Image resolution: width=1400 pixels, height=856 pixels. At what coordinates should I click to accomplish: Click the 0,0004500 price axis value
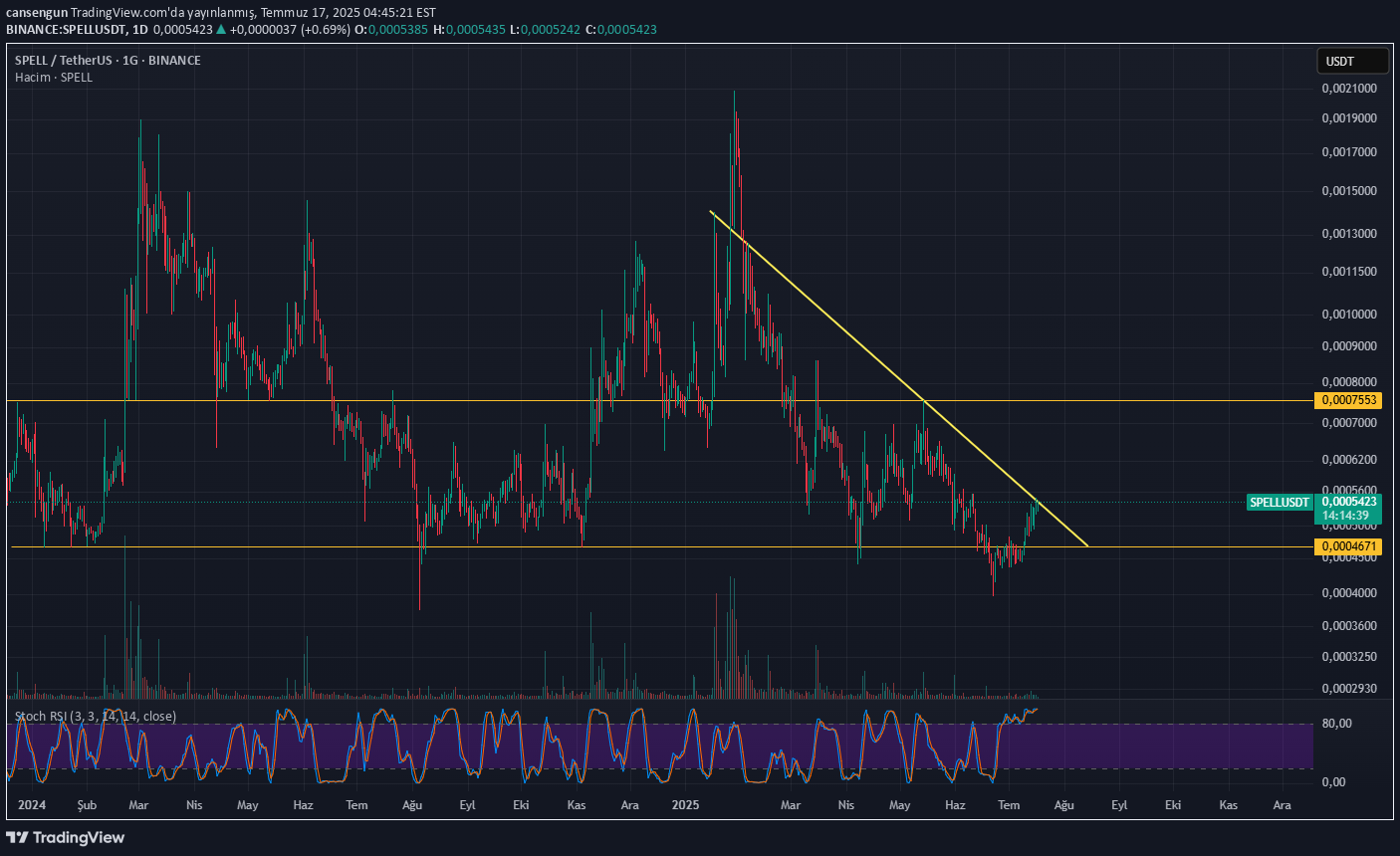coord(1349,557)
